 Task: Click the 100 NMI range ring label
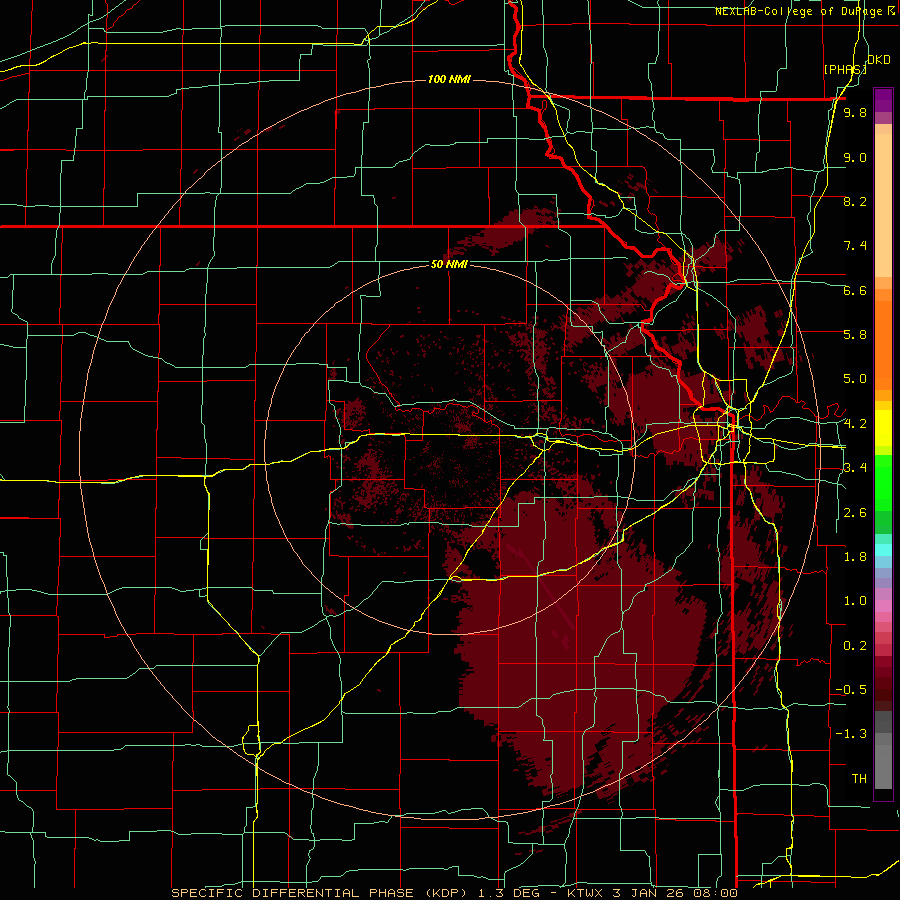(x=449, y=79)
